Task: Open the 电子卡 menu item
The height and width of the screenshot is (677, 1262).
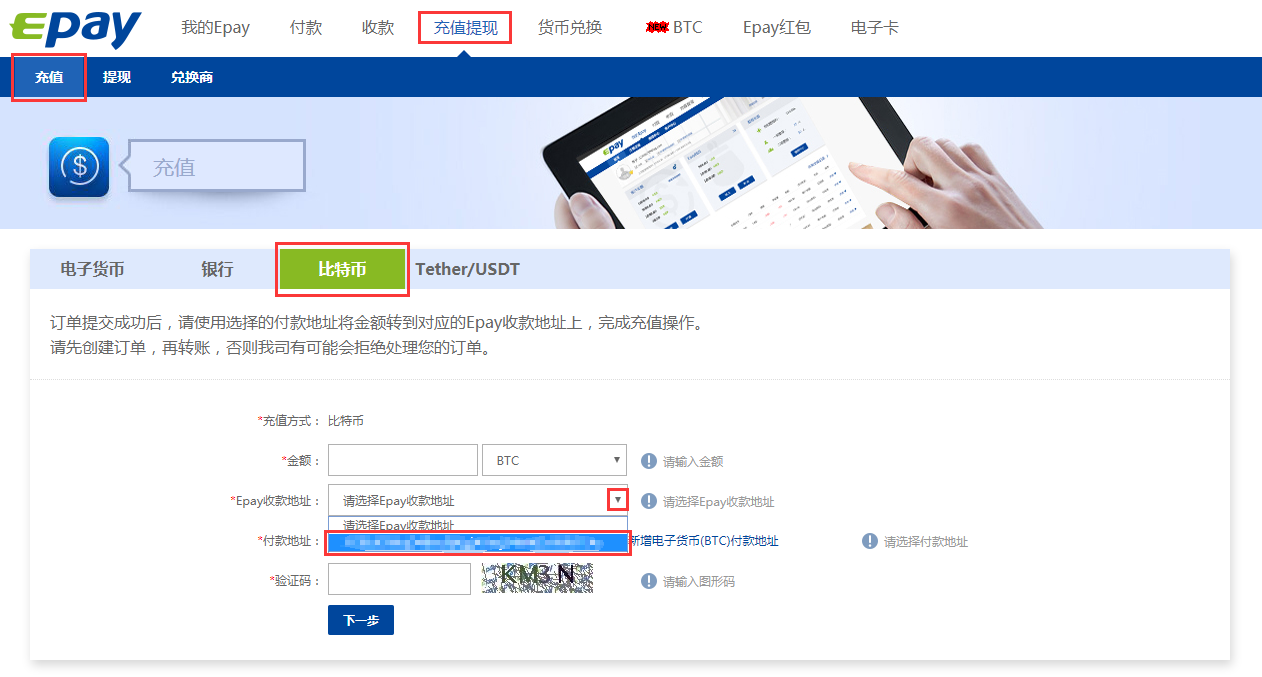Action: click(x=875, y=27)
